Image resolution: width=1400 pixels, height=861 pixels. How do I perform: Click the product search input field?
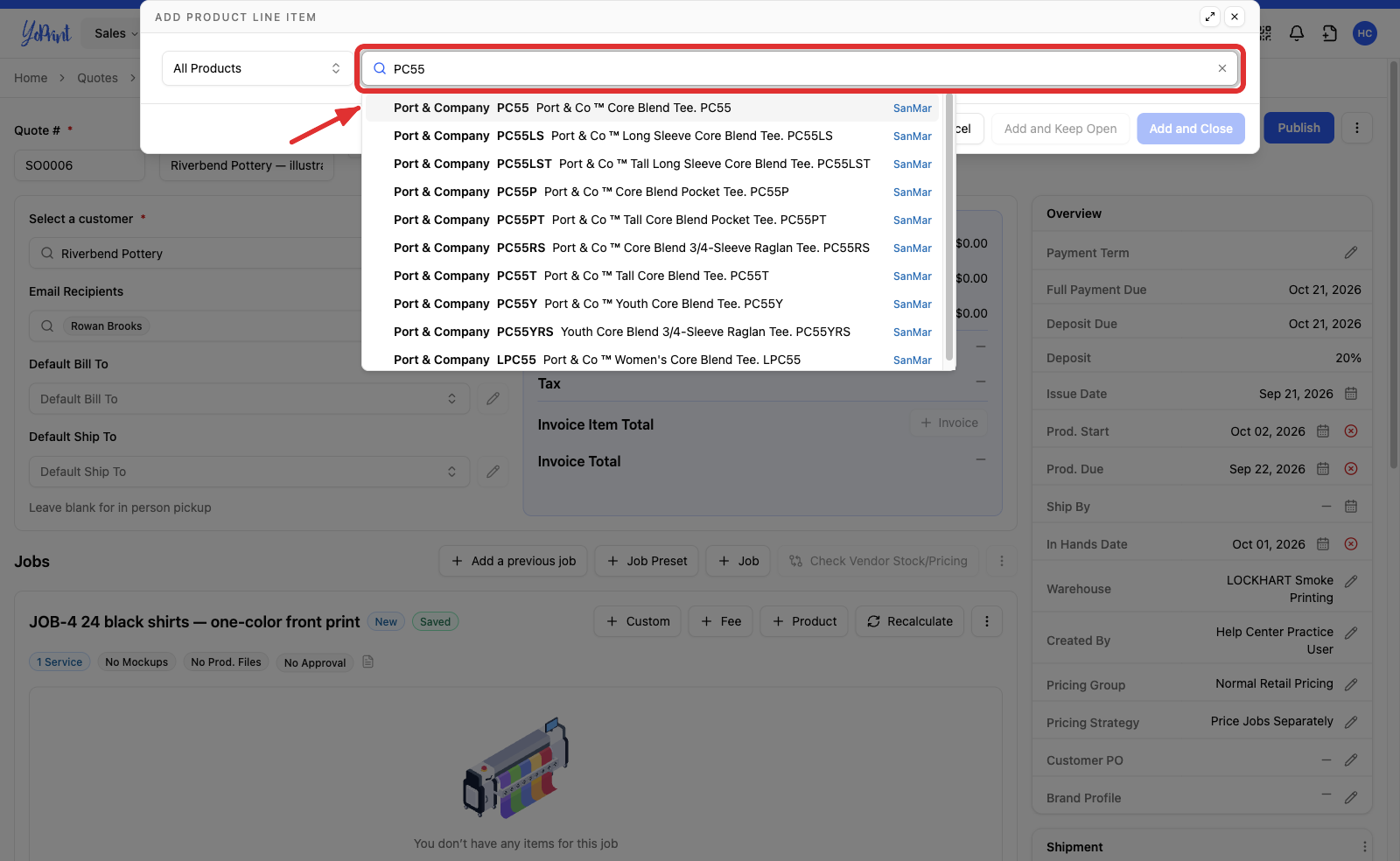(800, 68)
